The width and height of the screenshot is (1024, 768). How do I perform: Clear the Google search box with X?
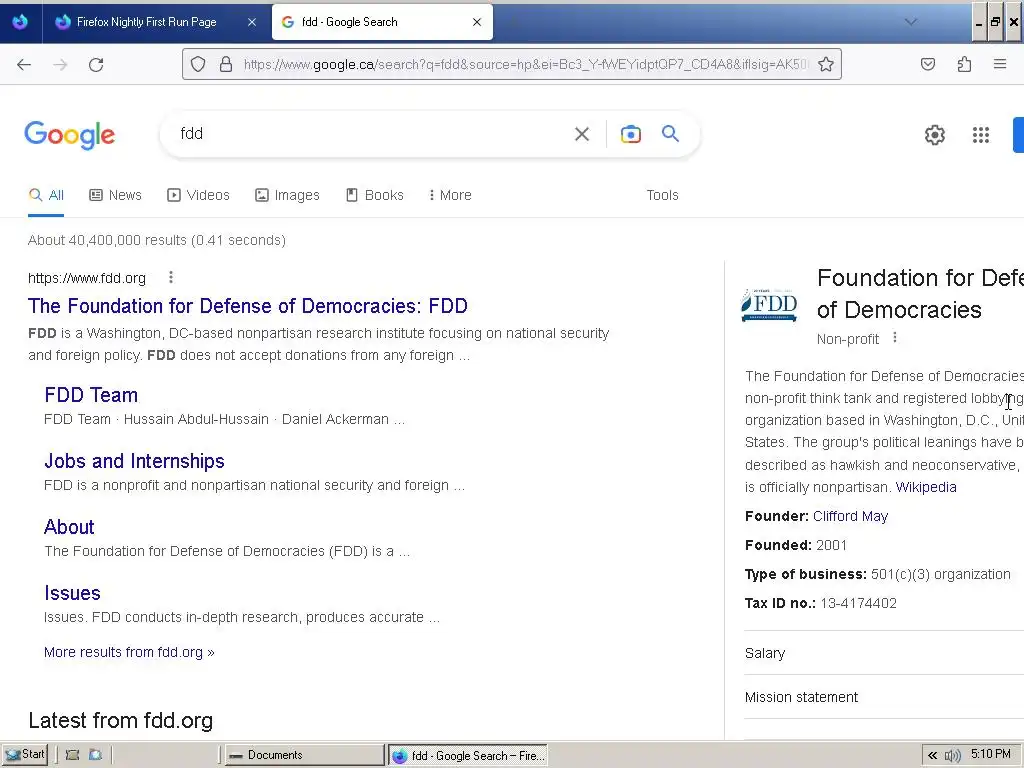(x=582, y=134)
